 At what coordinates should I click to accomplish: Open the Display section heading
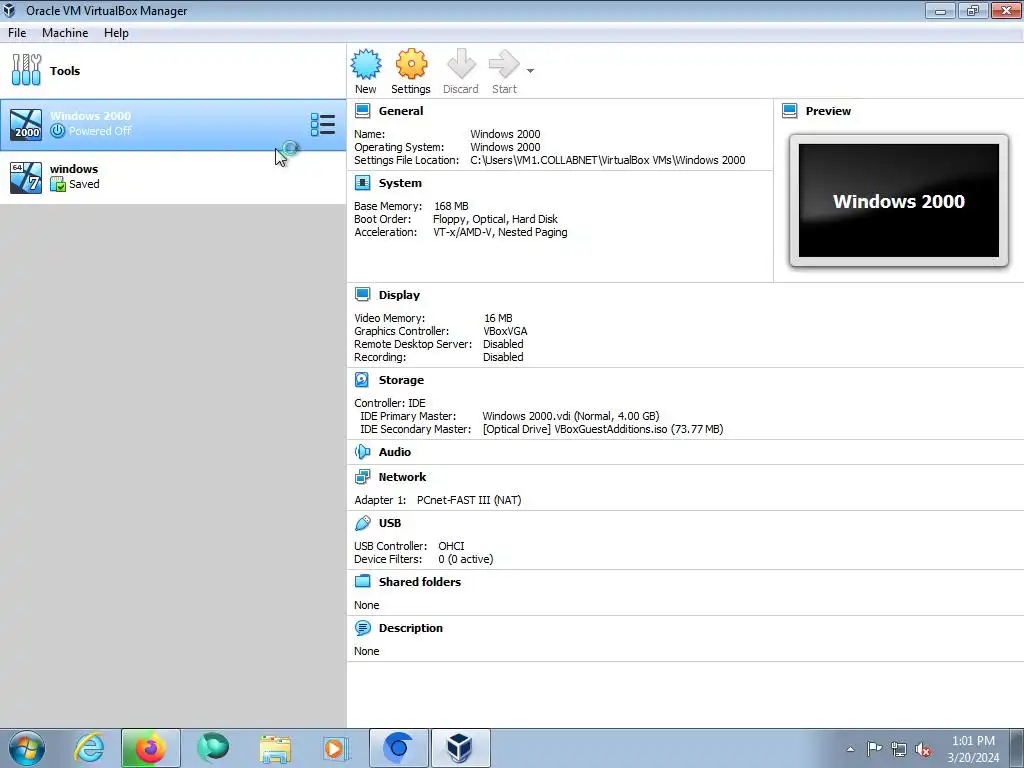tap(399, 295)
